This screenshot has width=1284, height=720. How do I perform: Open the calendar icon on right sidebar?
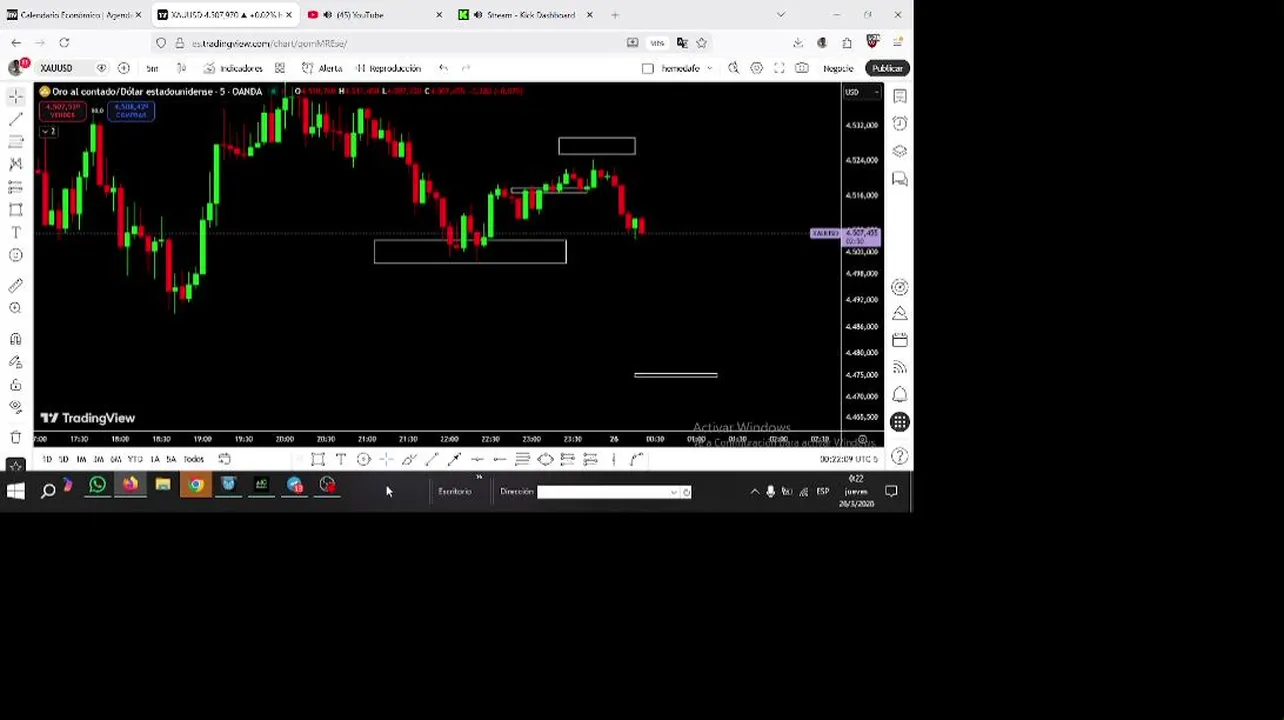pyautogui.click(x=900, y=341)
